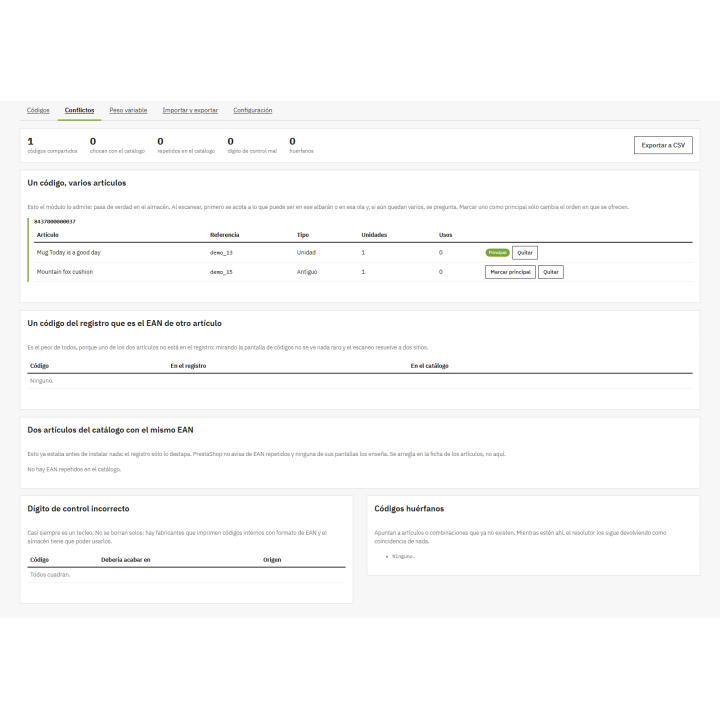720x720 pixels.
Task: Open the Importar y exportar tab
Action: (190, 110)
